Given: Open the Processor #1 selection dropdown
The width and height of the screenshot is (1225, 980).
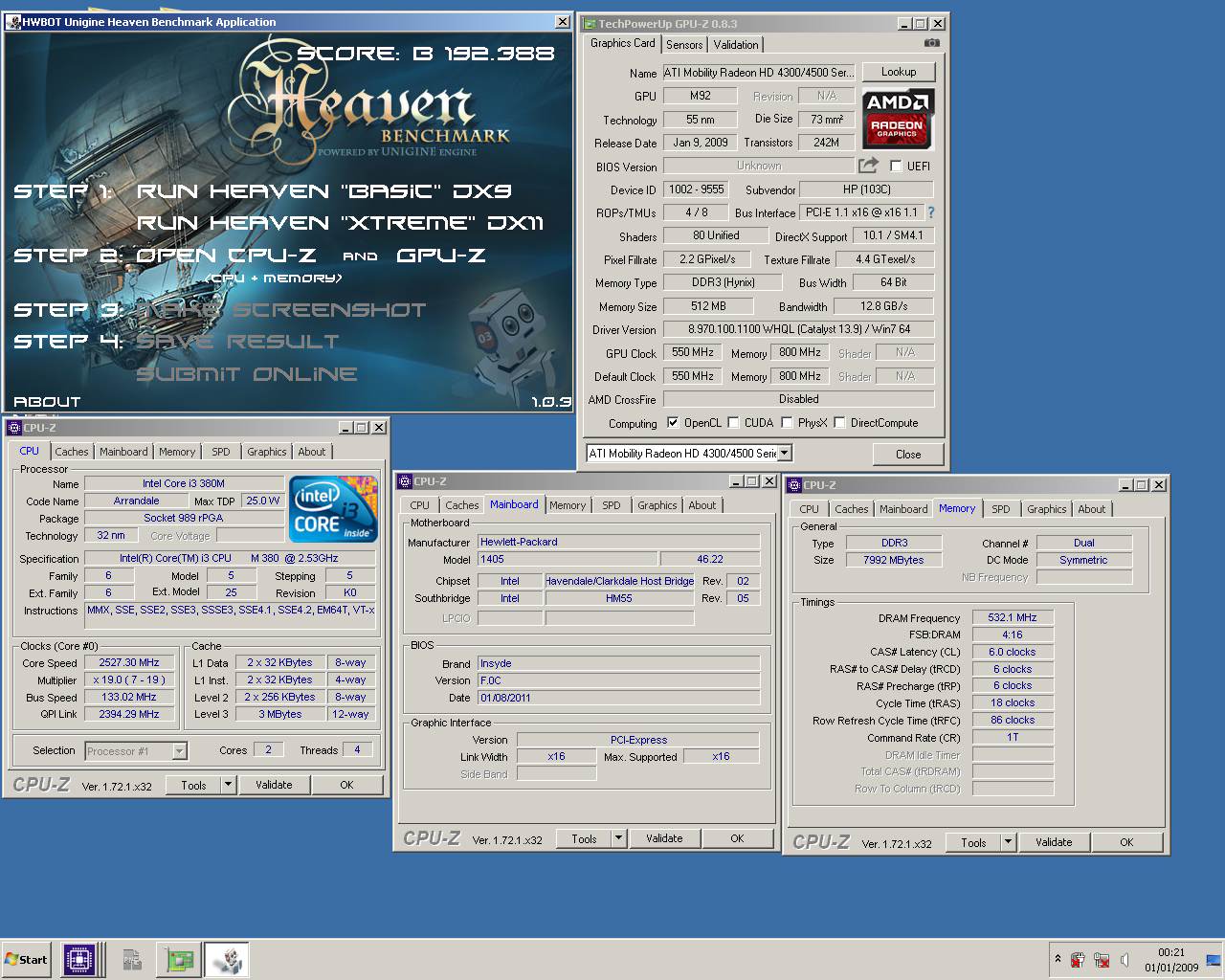Looking at the screenshot, I should tap(179, 751).
